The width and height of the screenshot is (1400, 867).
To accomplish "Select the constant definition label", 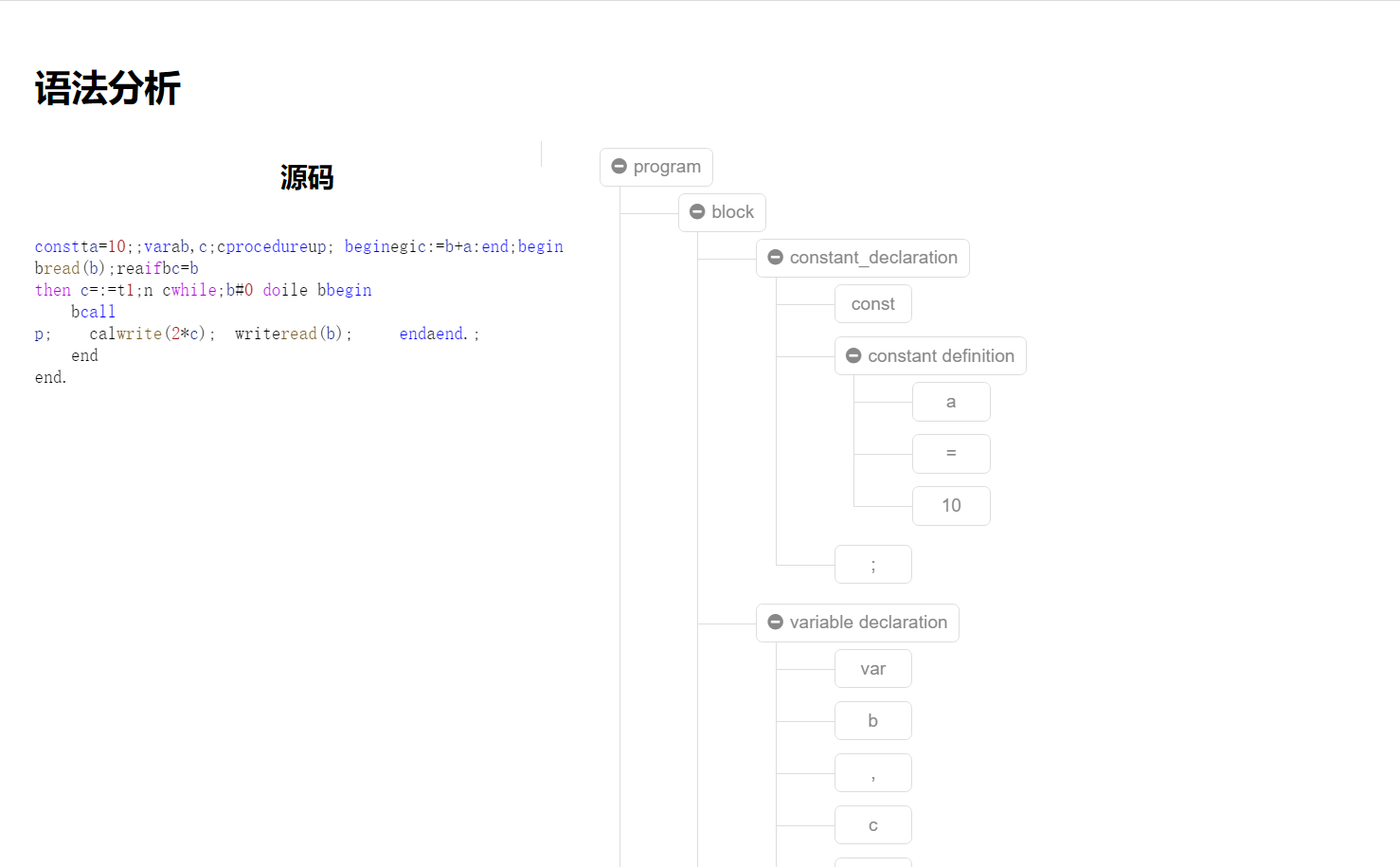I will point(941,356).
